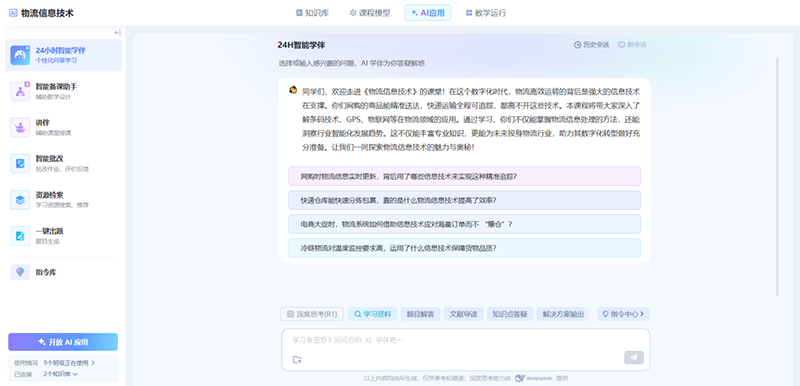Collapse the left sidebar with the arrow icon

click(117, 33)
